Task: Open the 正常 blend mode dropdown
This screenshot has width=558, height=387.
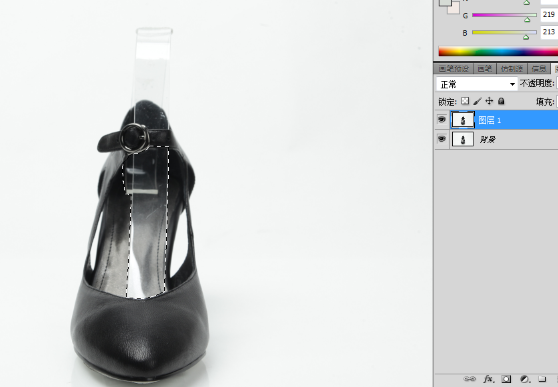Action: (x=477, y=84)
